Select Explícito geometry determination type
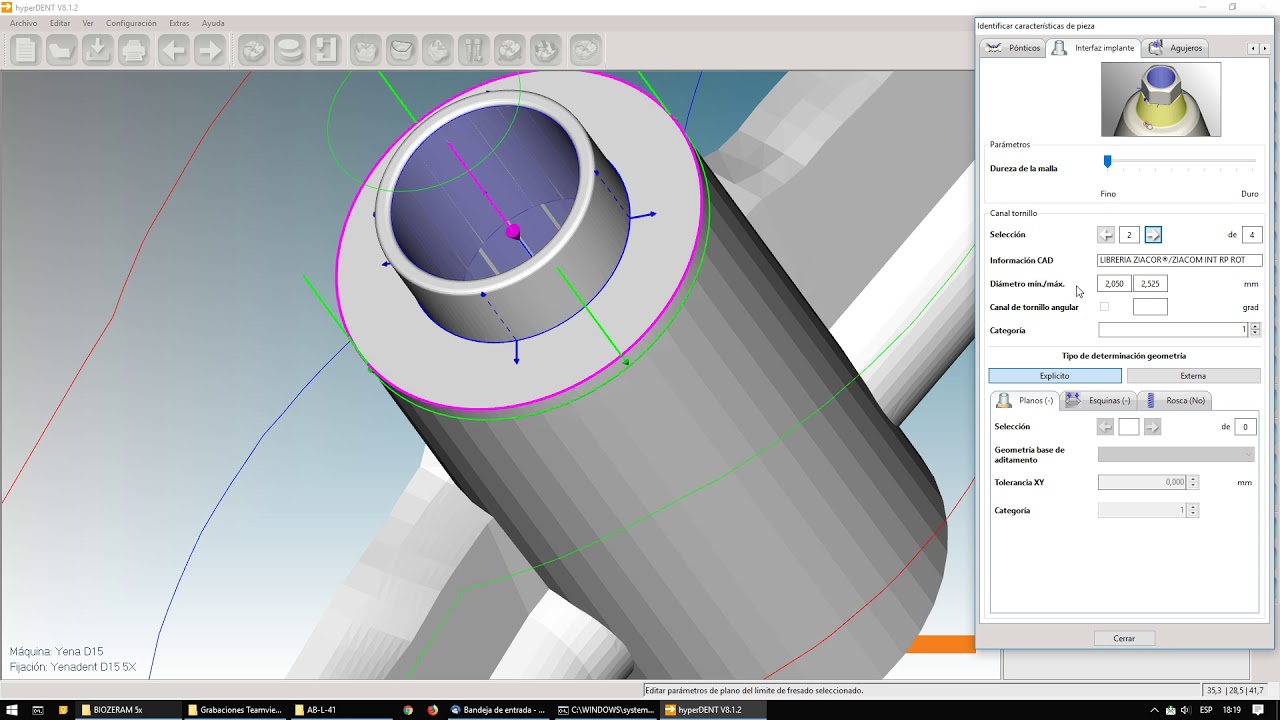Image resolution: width=1280 pixels, height=720 pixels. pos(1055,376)
